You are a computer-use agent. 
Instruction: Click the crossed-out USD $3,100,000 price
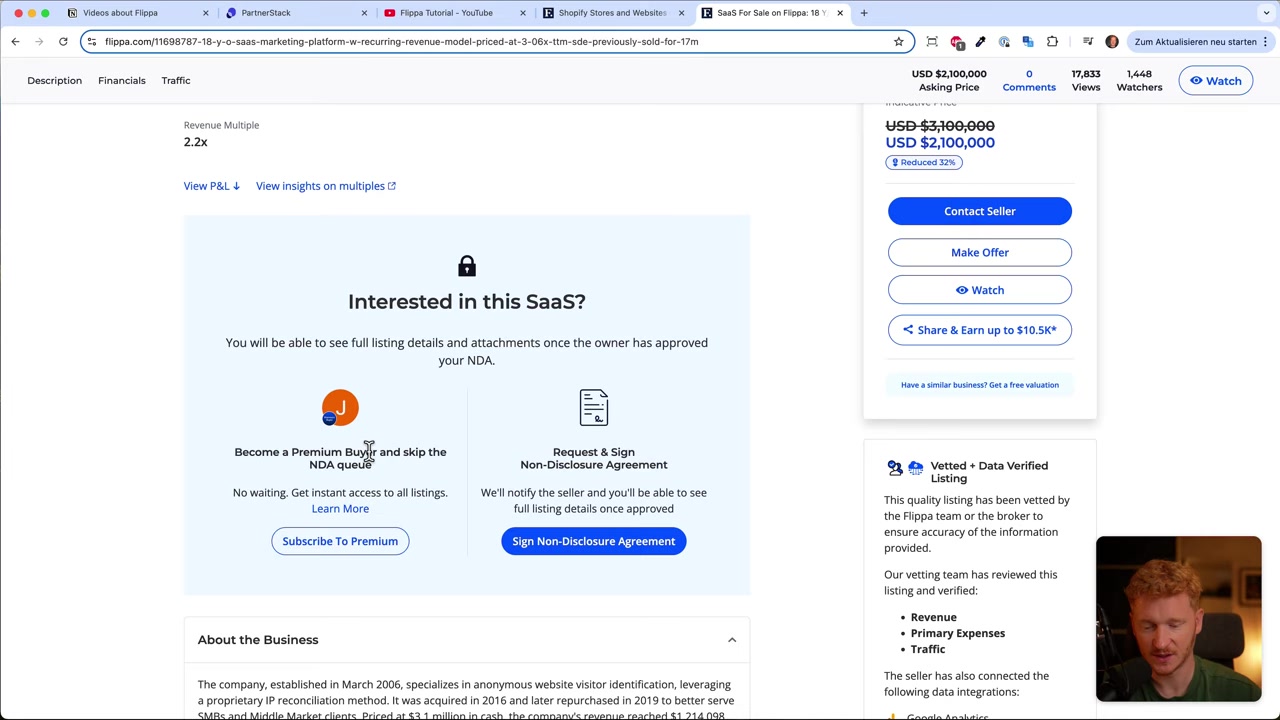tap(940, 126)
